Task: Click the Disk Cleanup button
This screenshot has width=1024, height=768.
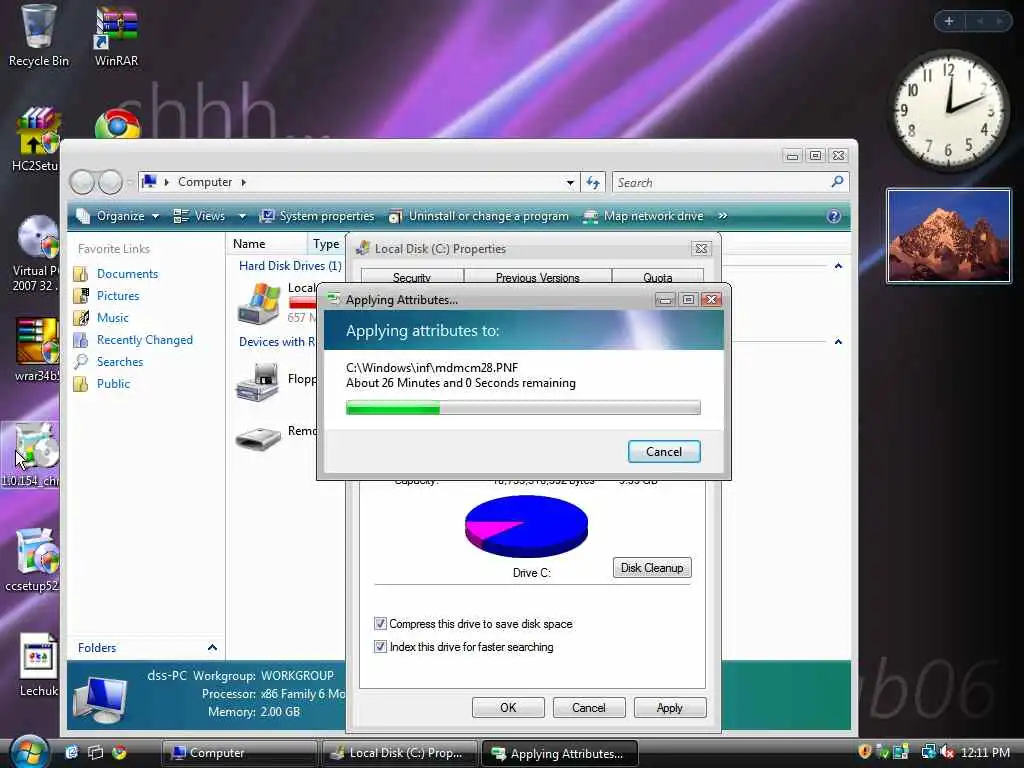Action: (652, 568)
